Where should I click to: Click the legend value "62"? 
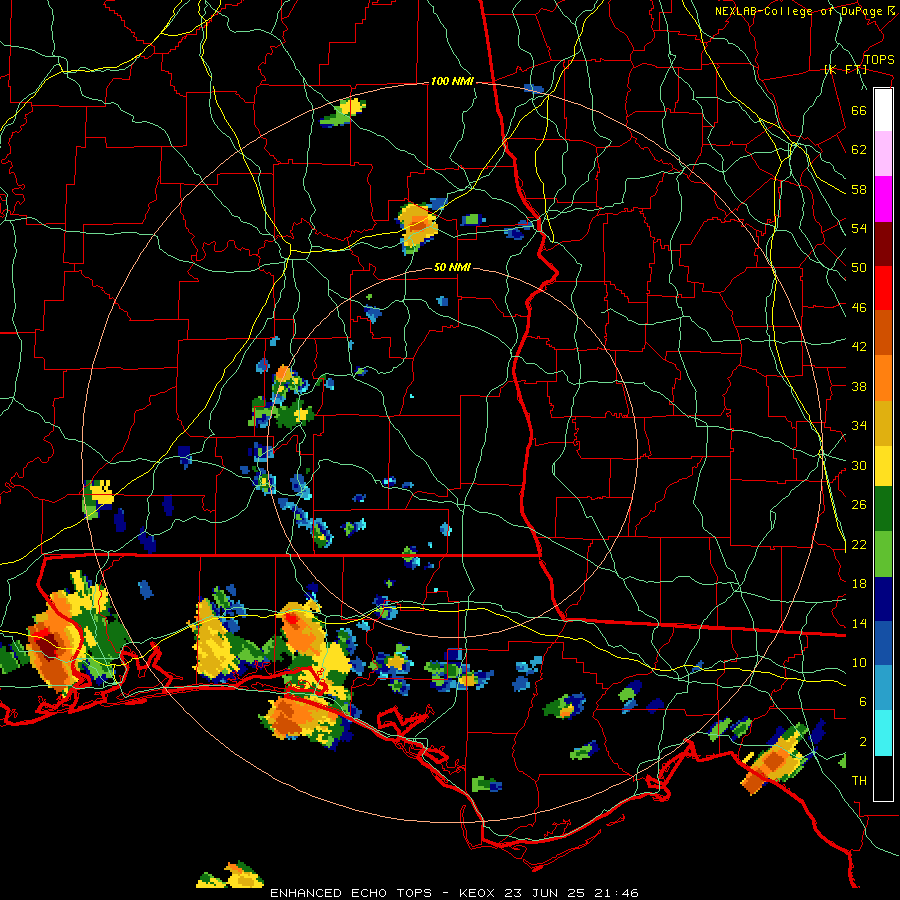[859, 150]
